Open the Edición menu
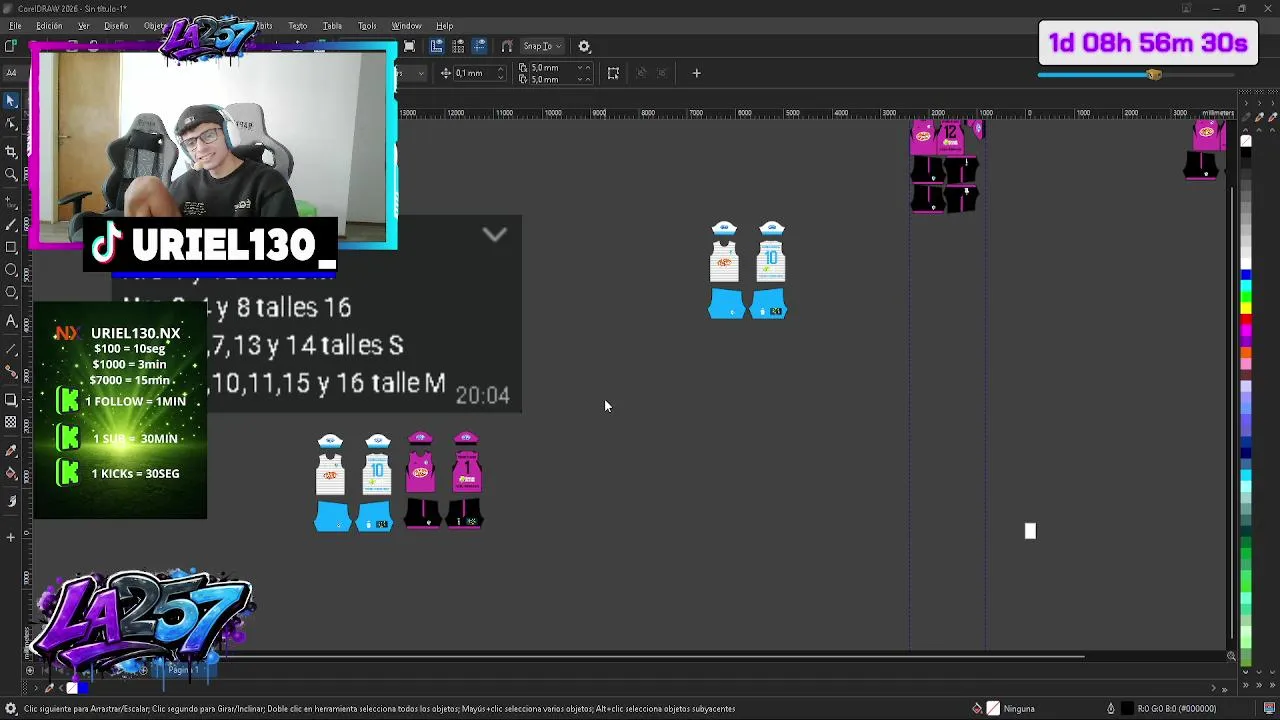This screenshot has width=1280, height=720. pyautogui.click(x=49, y=26)
